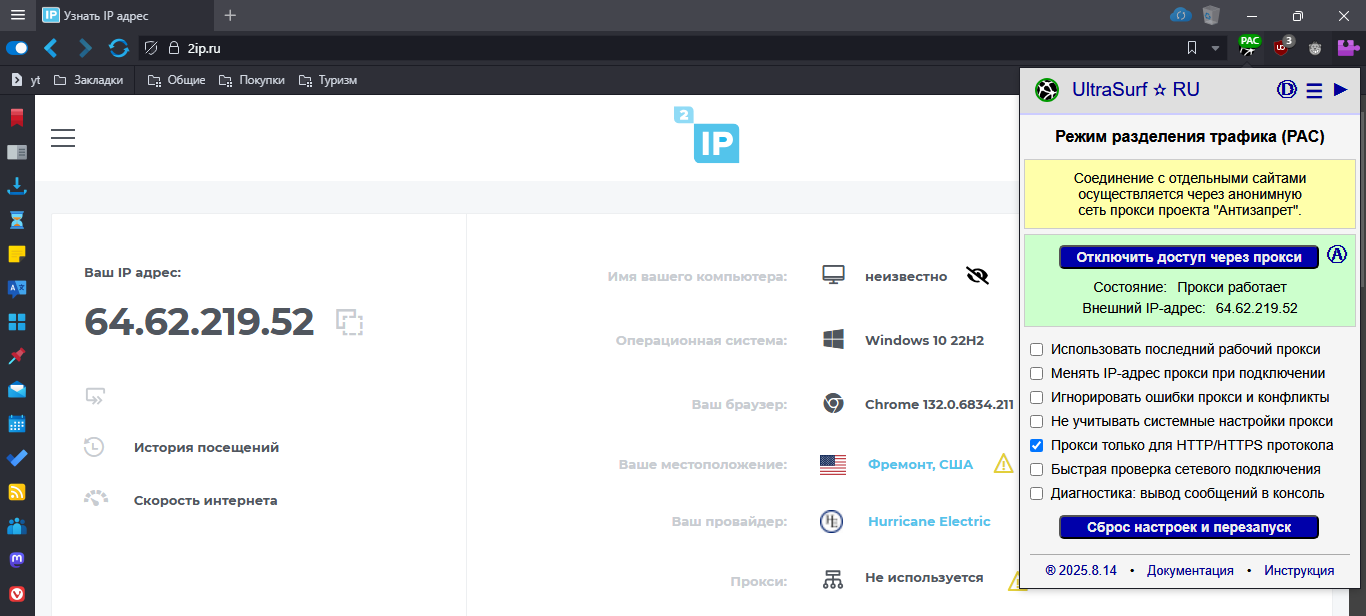
Task: Open the Tampermonkey-style monkey extension icon
Action: [x=1315, y=47]
